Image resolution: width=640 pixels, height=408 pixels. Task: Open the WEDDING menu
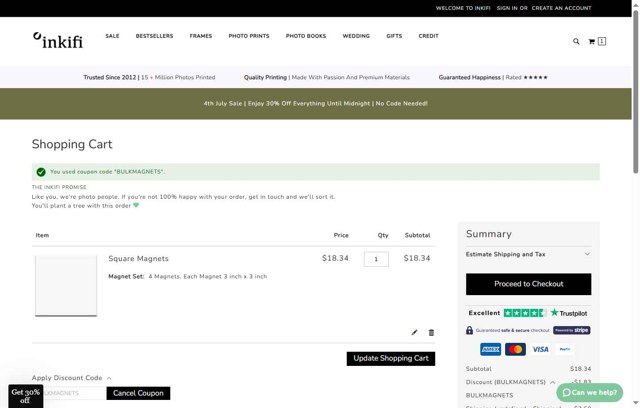[x=356, y=36]
